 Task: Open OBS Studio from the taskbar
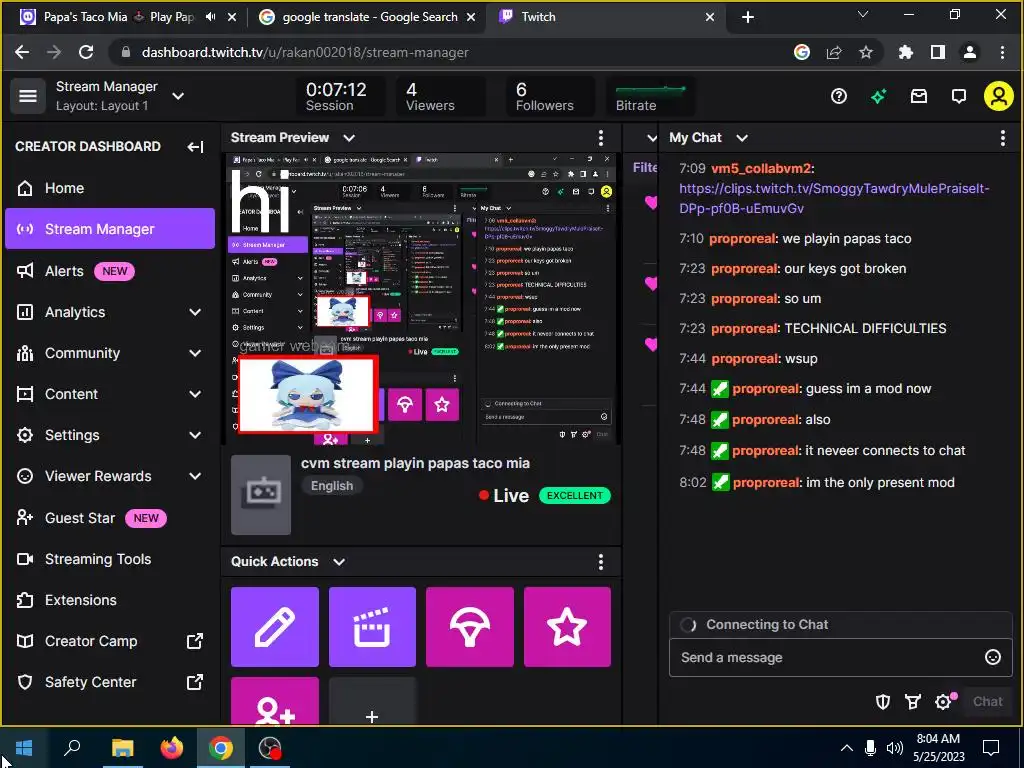pyautogui.click(x=270, y=748)
